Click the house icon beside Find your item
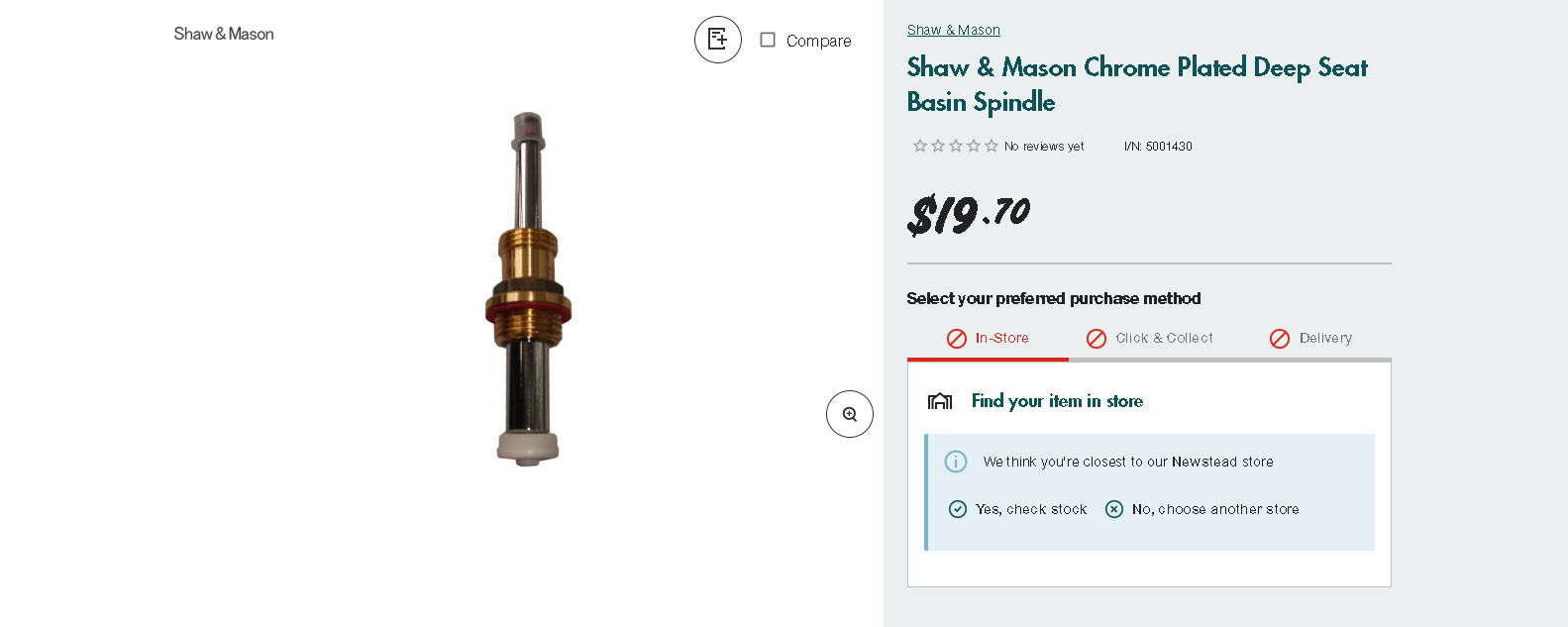The height and width of the screenshot is (627, 1568). coord(939,400)
